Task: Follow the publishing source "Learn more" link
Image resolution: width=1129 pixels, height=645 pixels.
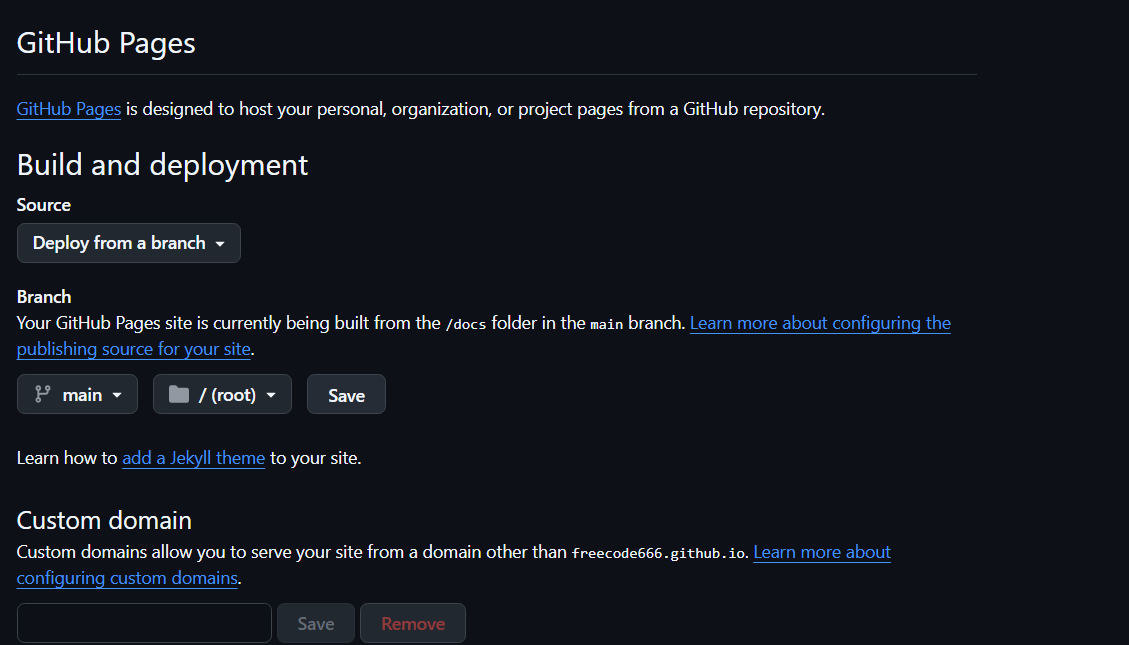Action: click(820, 323)
